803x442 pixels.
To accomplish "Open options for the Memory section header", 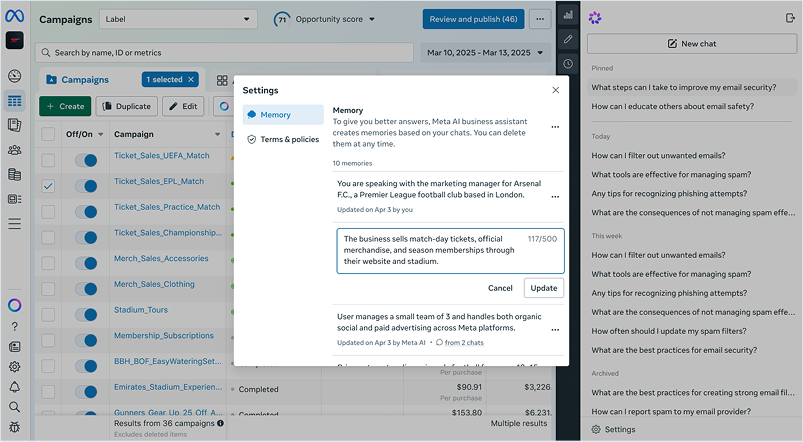I will [x=555, y=127].
